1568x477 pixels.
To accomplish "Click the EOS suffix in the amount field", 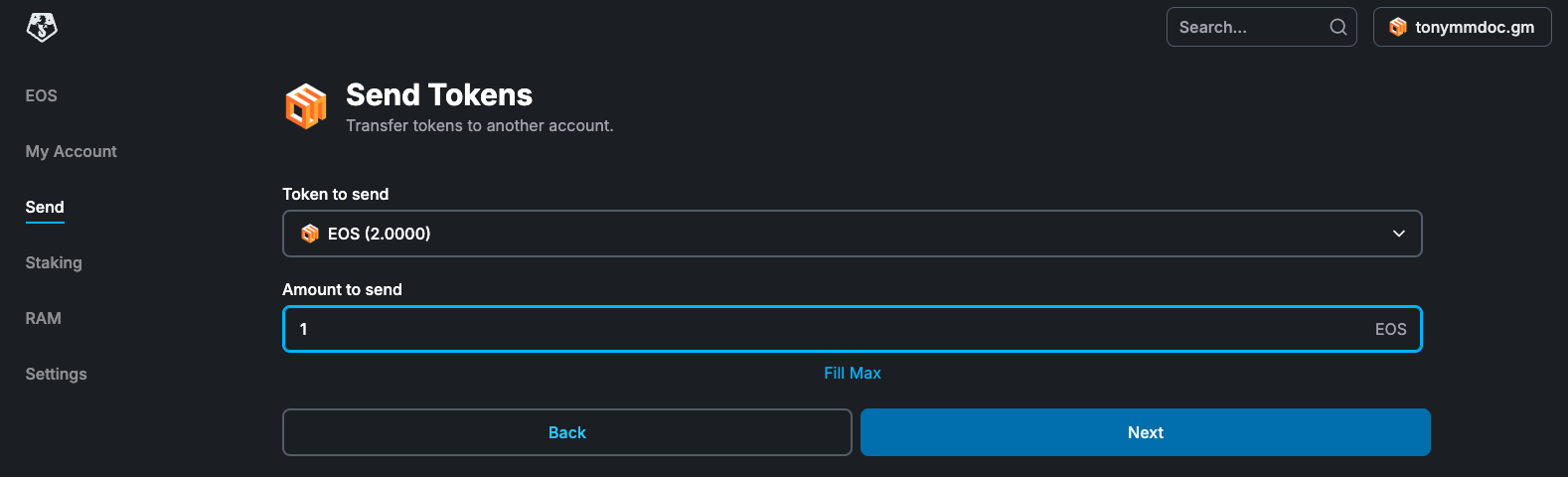I will [1391, 329].
